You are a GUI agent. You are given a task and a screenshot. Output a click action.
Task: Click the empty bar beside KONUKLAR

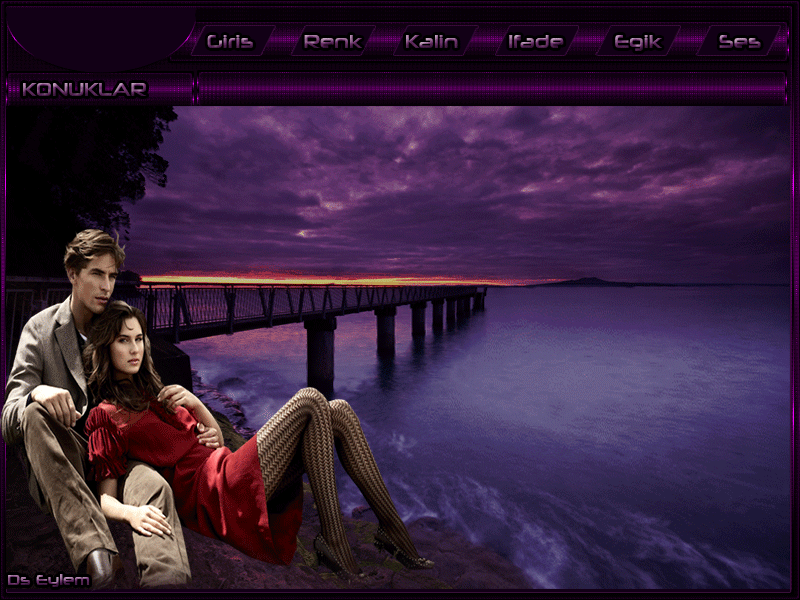pos(490,90)
